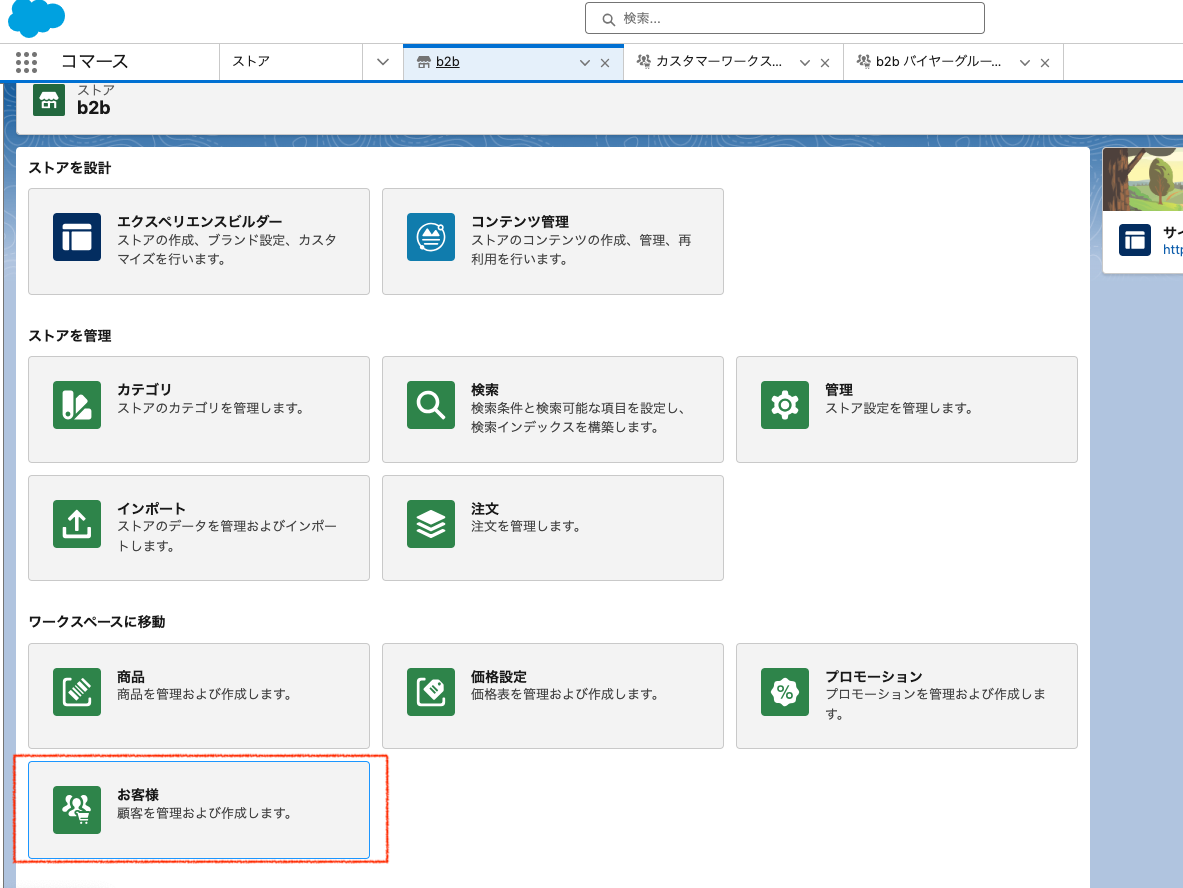Open the App Launcher grid icon
The width and height of the screenshot is (1183, 888).
coord(26,62)
